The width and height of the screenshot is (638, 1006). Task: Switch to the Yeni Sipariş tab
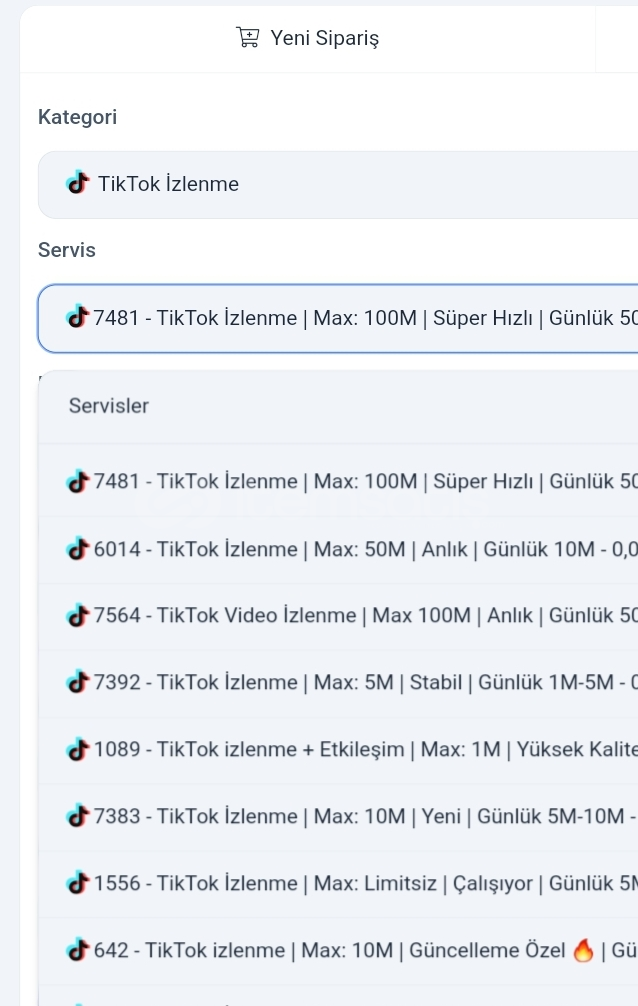pos(307,38)
